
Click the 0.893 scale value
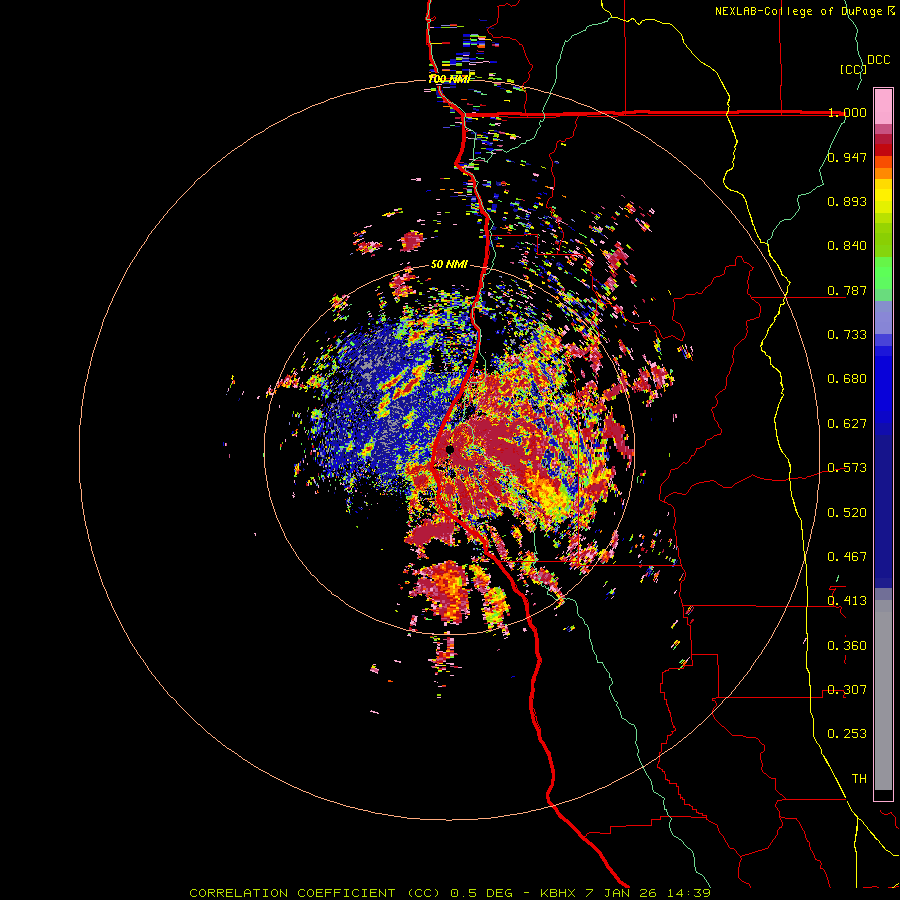click(847, 201)
